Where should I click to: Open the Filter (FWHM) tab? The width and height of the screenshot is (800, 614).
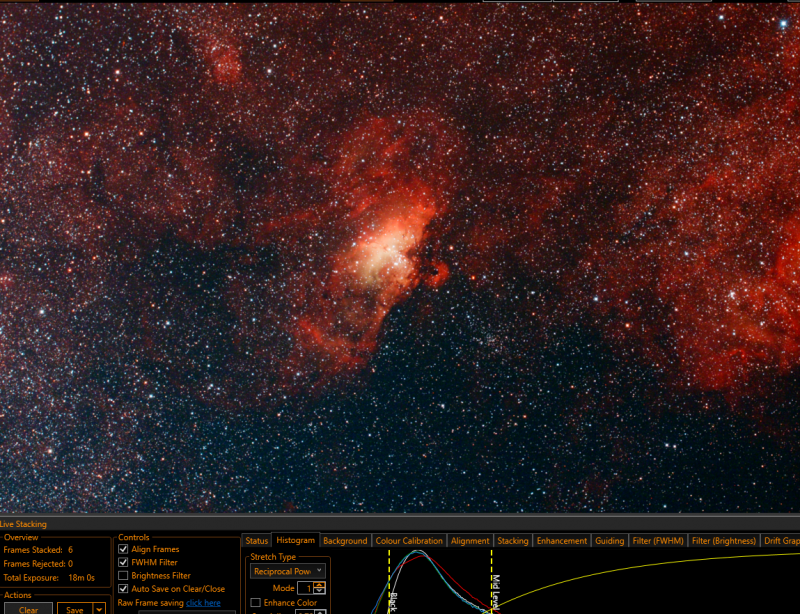[x=658, y=541]
